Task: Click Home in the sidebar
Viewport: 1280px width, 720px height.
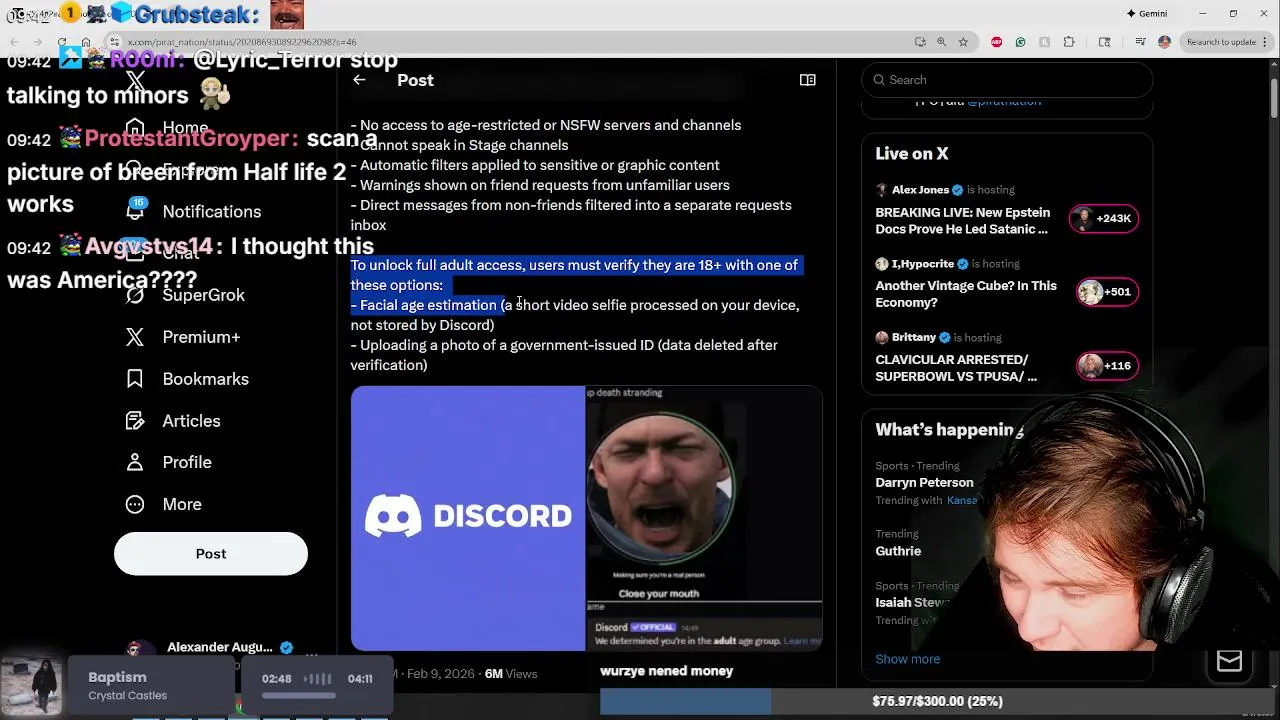Action: [185, 128]
